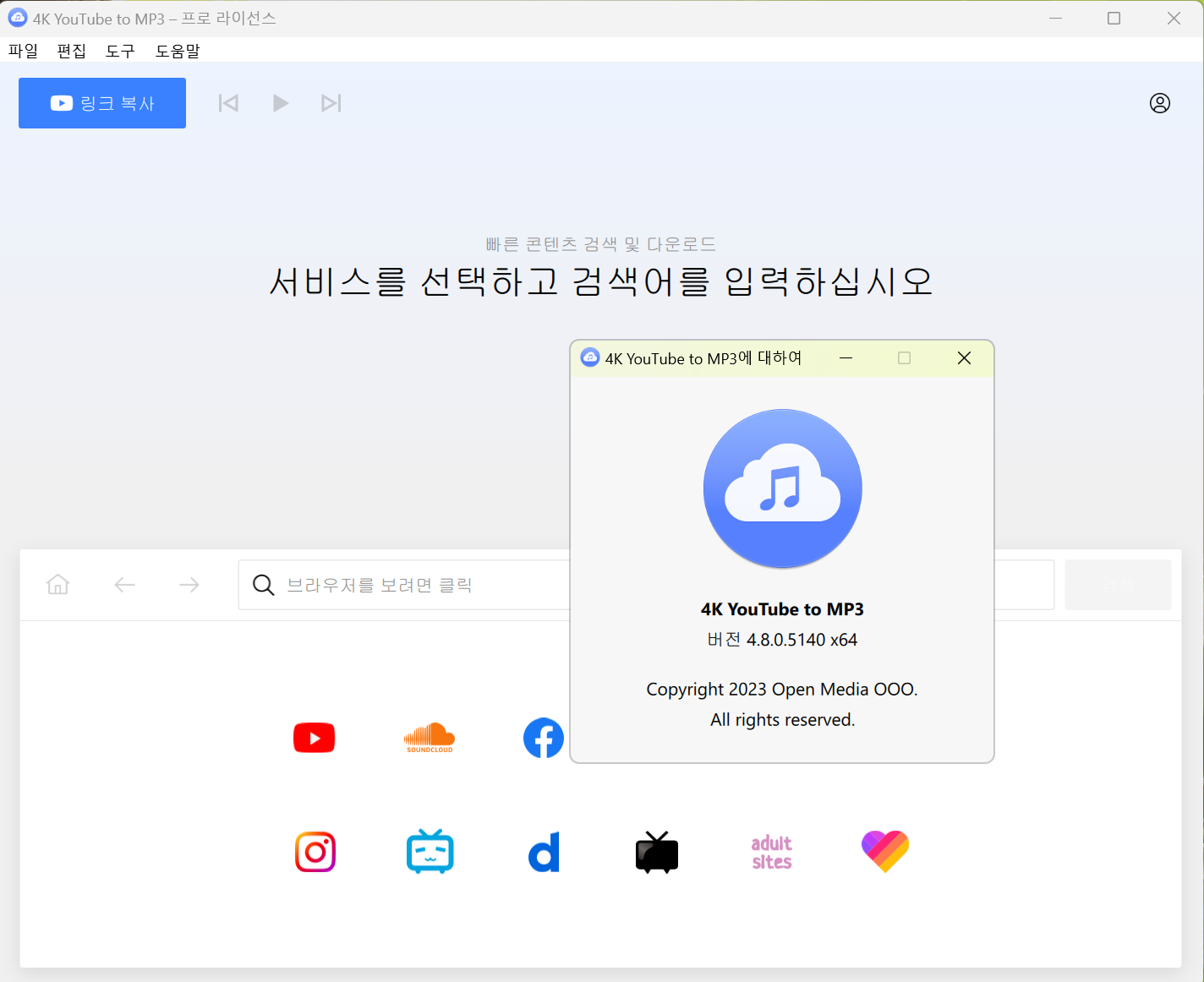This screenshot has width=1204, height=982.
Task: Click the subtitle 빠른 콘텐츠 검색 및 다운로드
Action: [601, 244]
